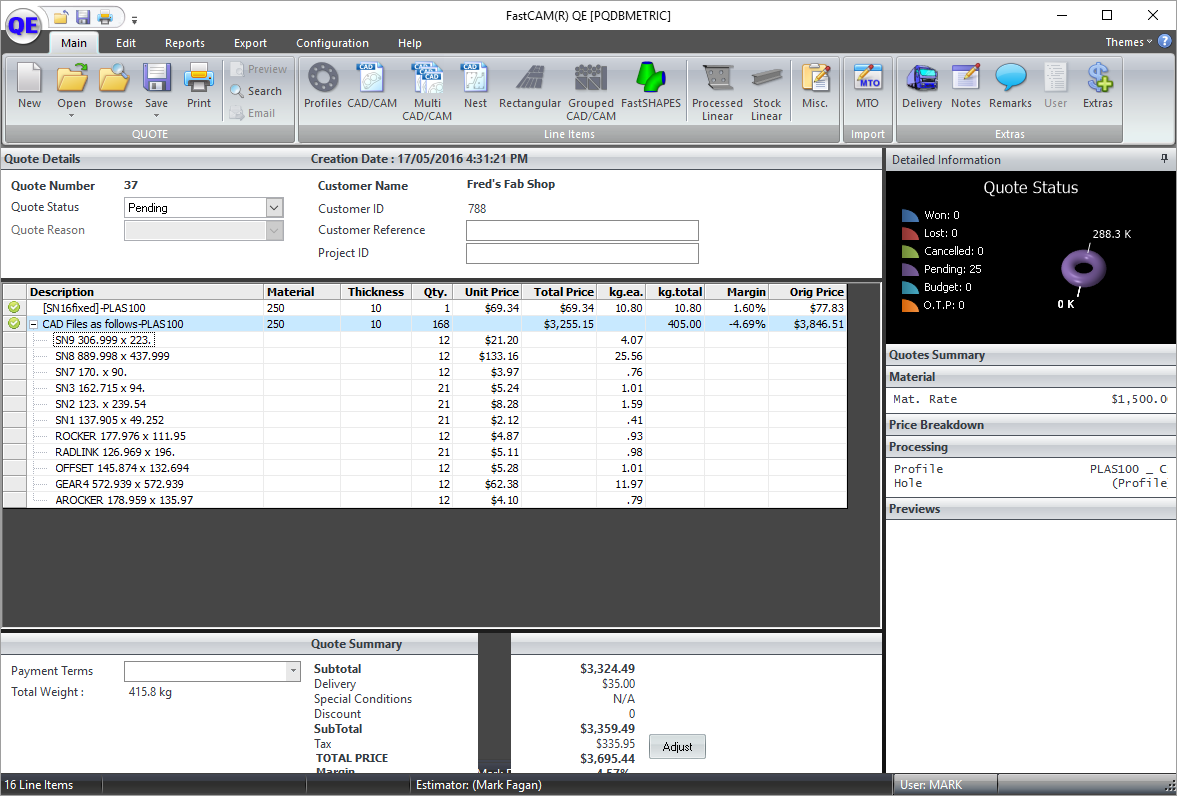This screenshot has height=796, width=1177.
Task: Pin the Detailed Information panel
Action: coord(1164,158)
